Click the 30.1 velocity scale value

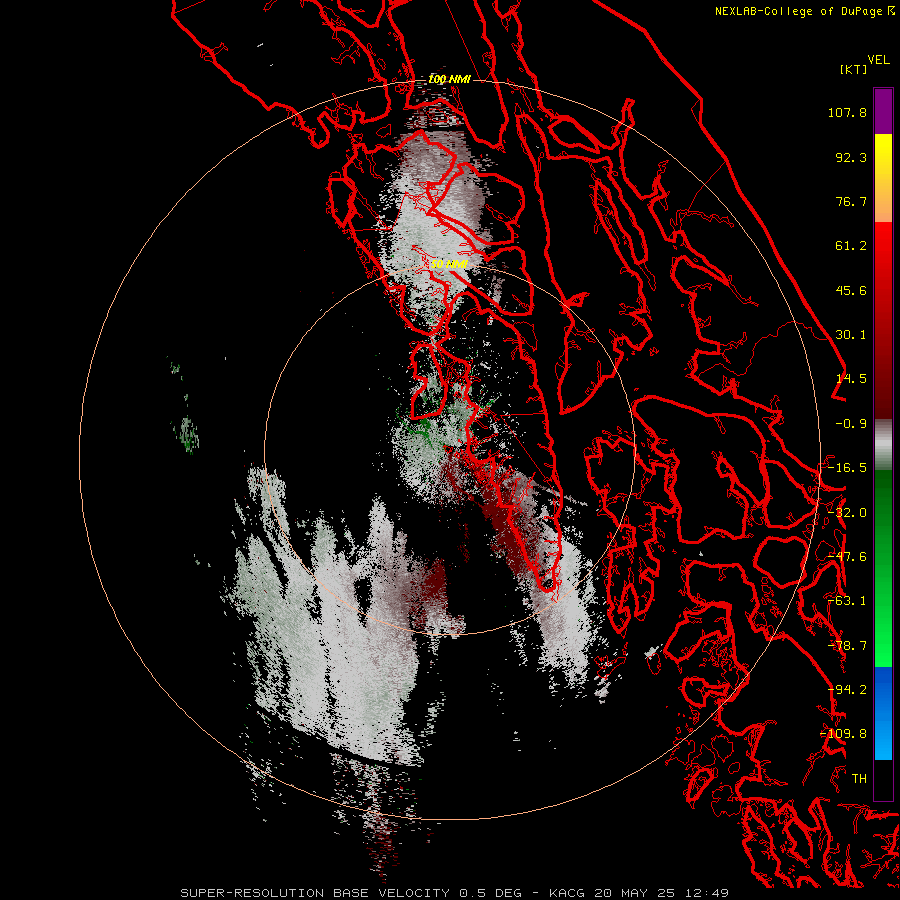coord(851,335)
